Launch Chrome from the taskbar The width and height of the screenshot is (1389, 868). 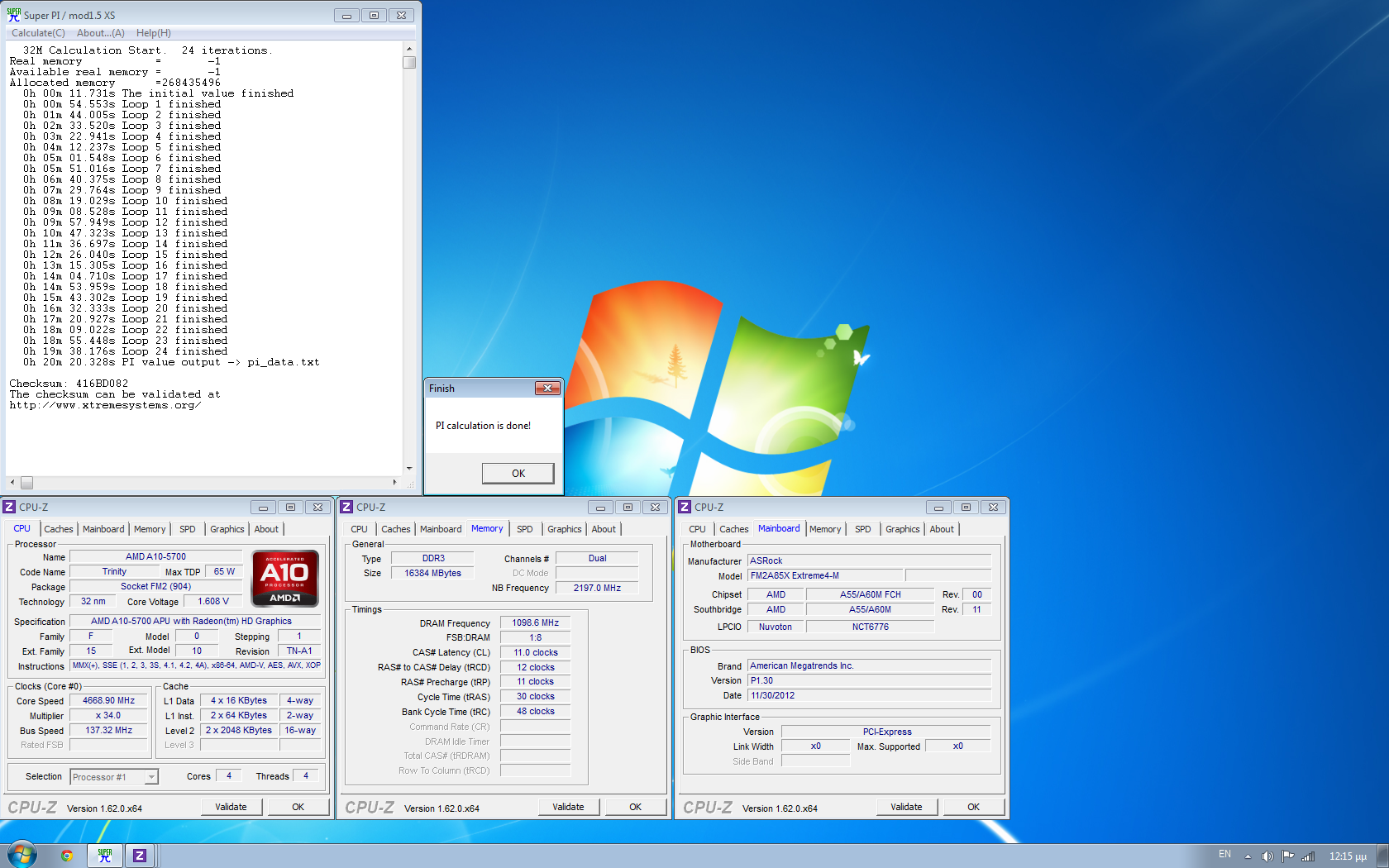[67, 856]
